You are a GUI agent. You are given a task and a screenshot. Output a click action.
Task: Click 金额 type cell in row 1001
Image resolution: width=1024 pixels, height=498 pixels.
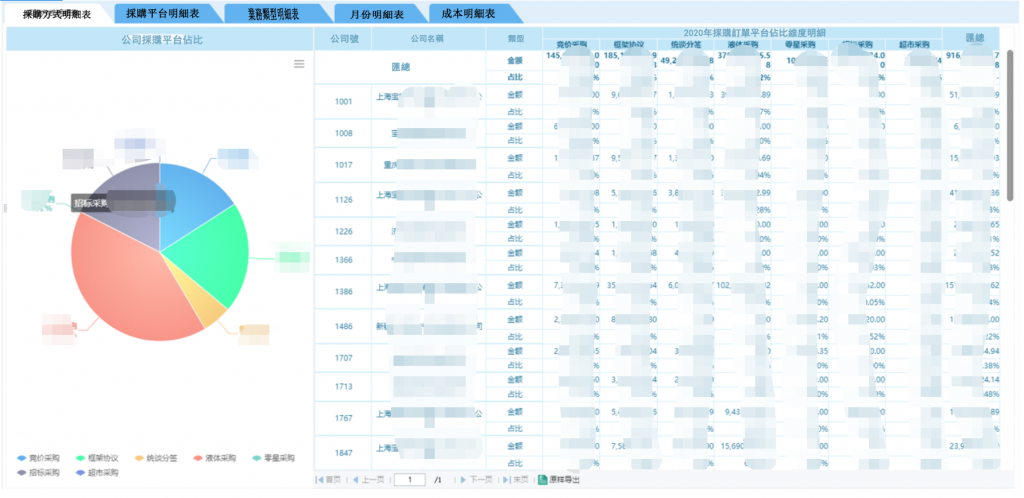coord(515,95)
